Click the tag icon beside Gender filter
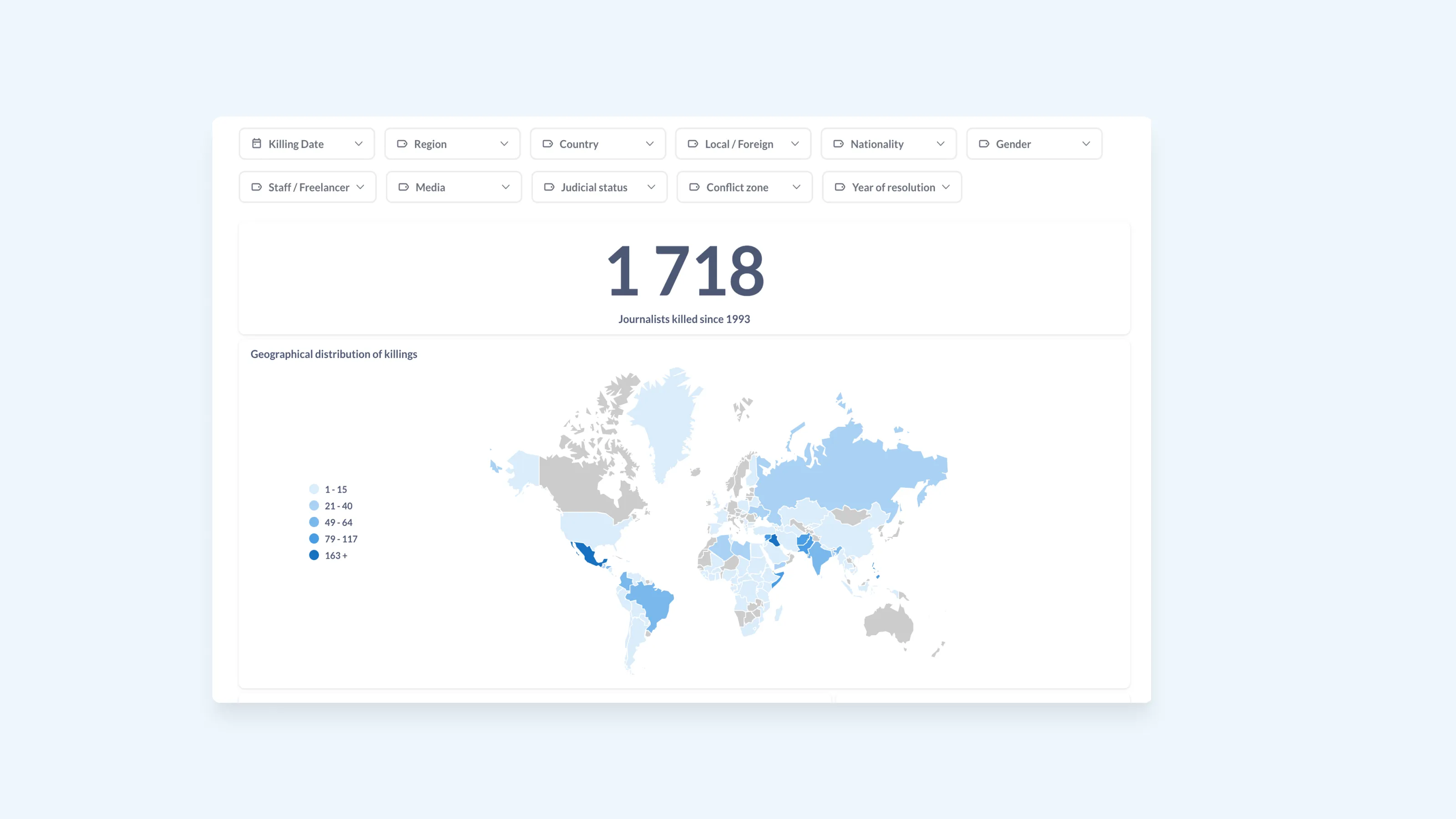 984,144
